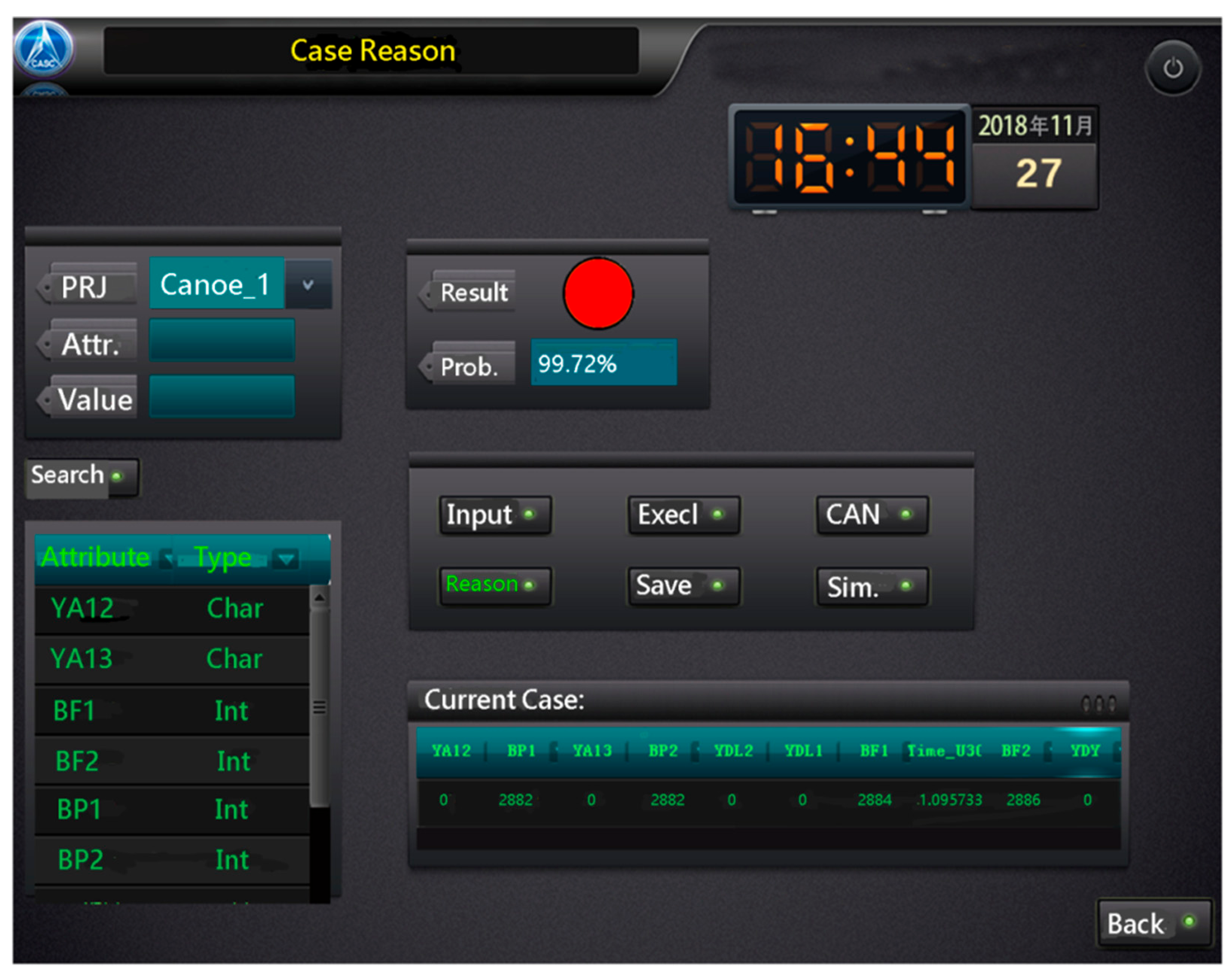Screen dimensions: 1232x978
Task: Click the Save button
Action: pos(684,586)
